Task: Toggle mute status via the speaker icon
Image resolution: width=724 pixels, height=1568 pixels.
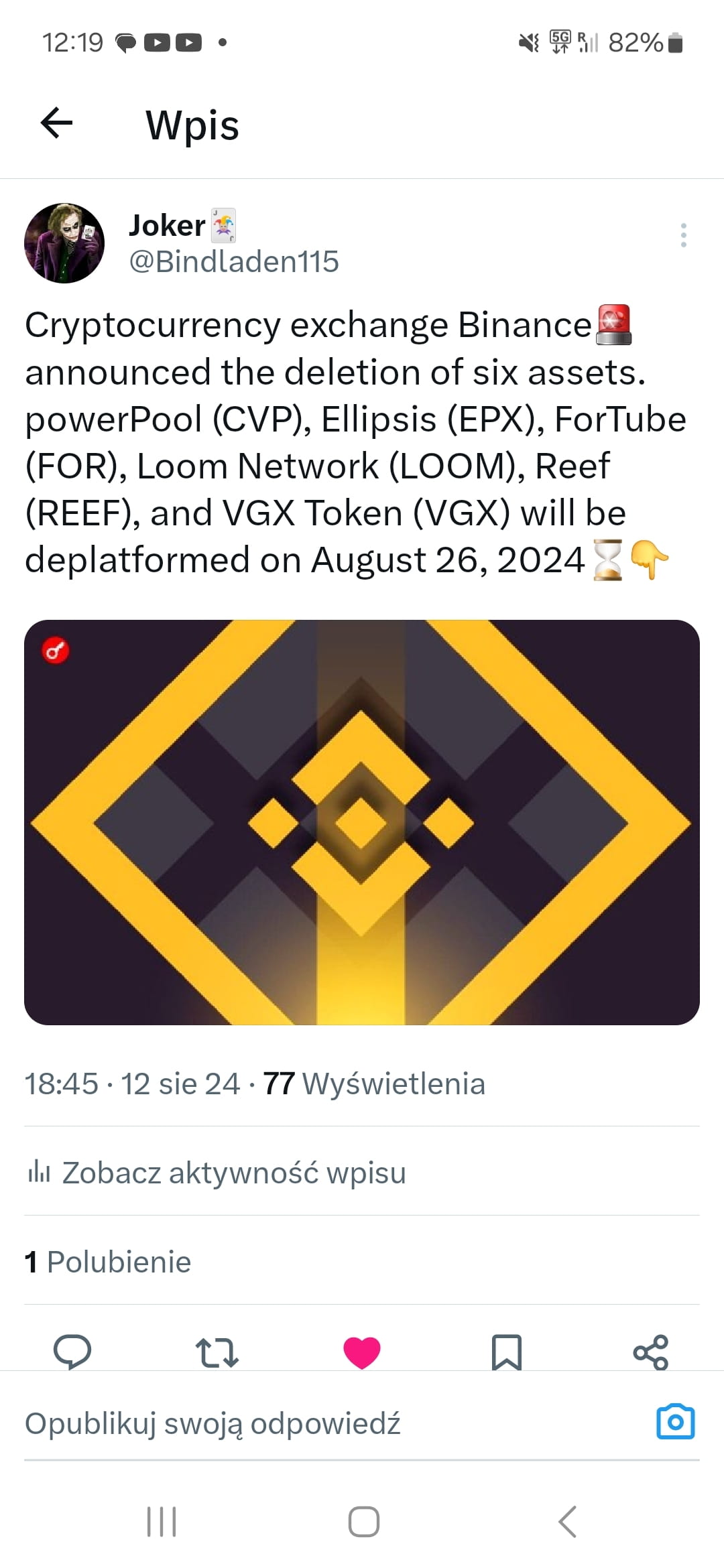Action: (529, 42)
